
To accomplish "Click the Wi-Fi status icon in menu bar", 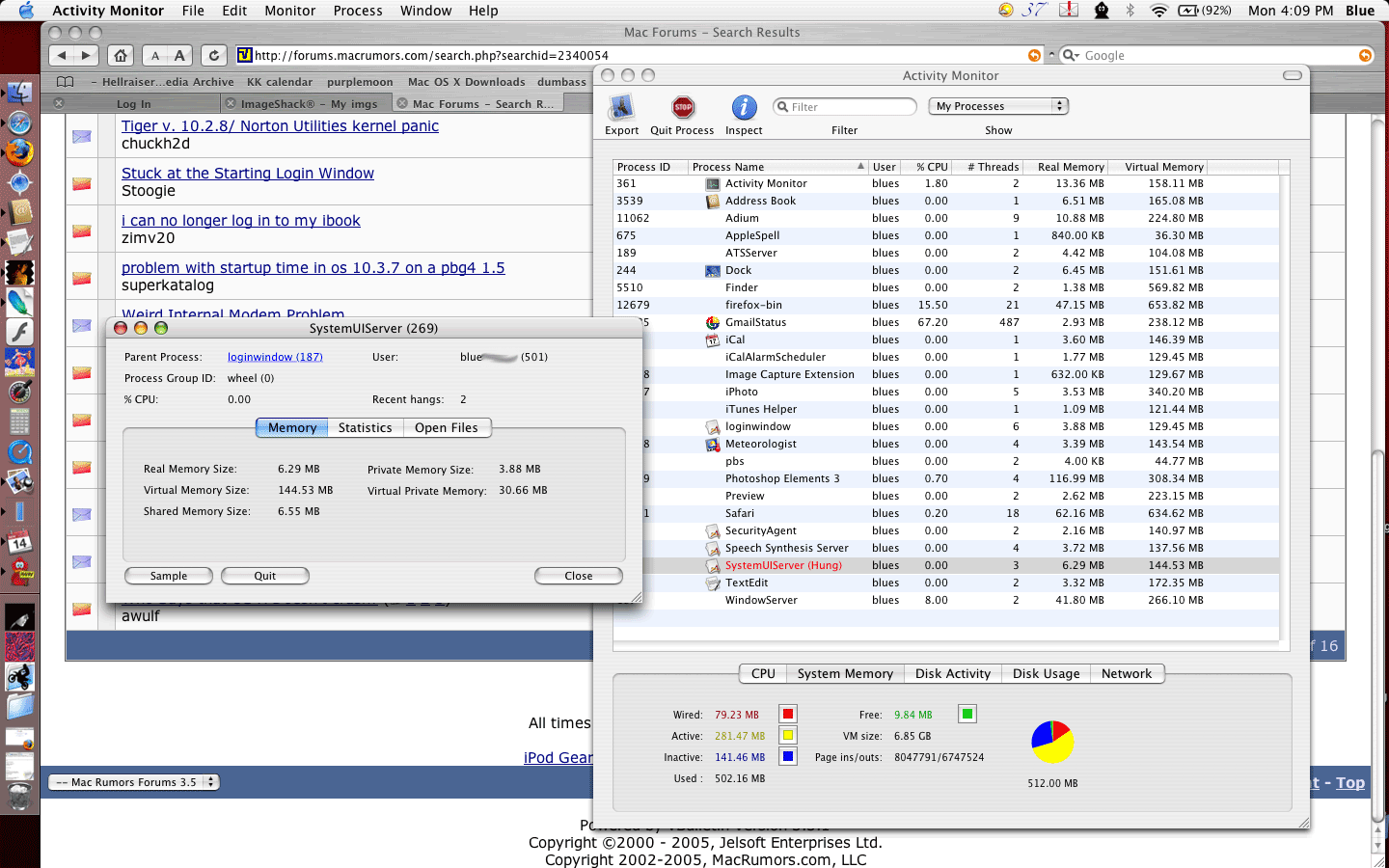I will tap(1158, 11).
